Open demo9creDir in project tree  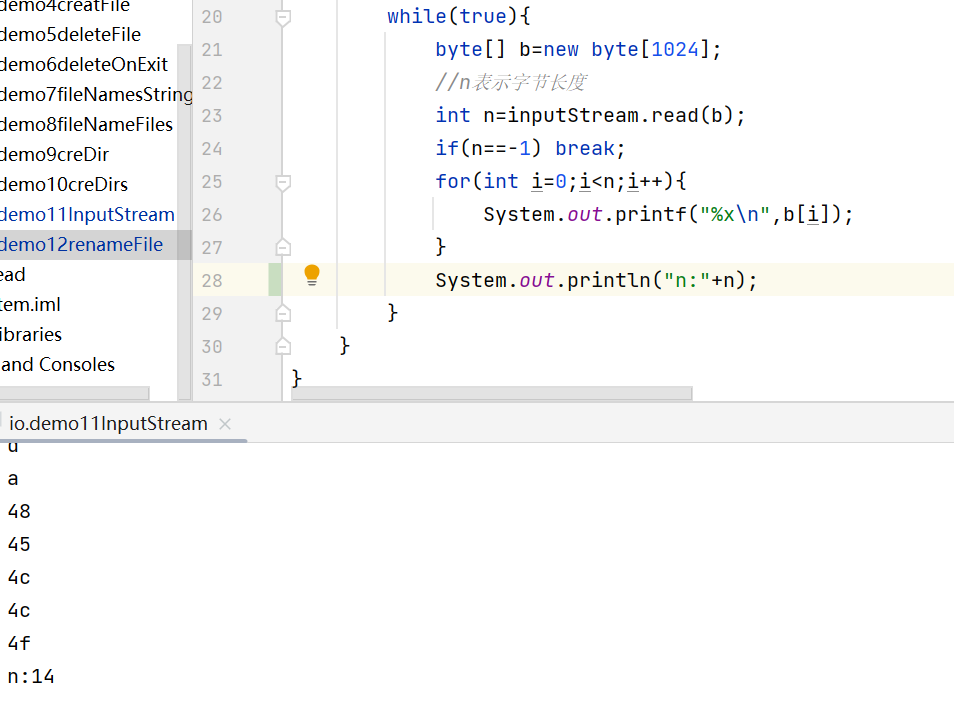(x=54, y=154)
